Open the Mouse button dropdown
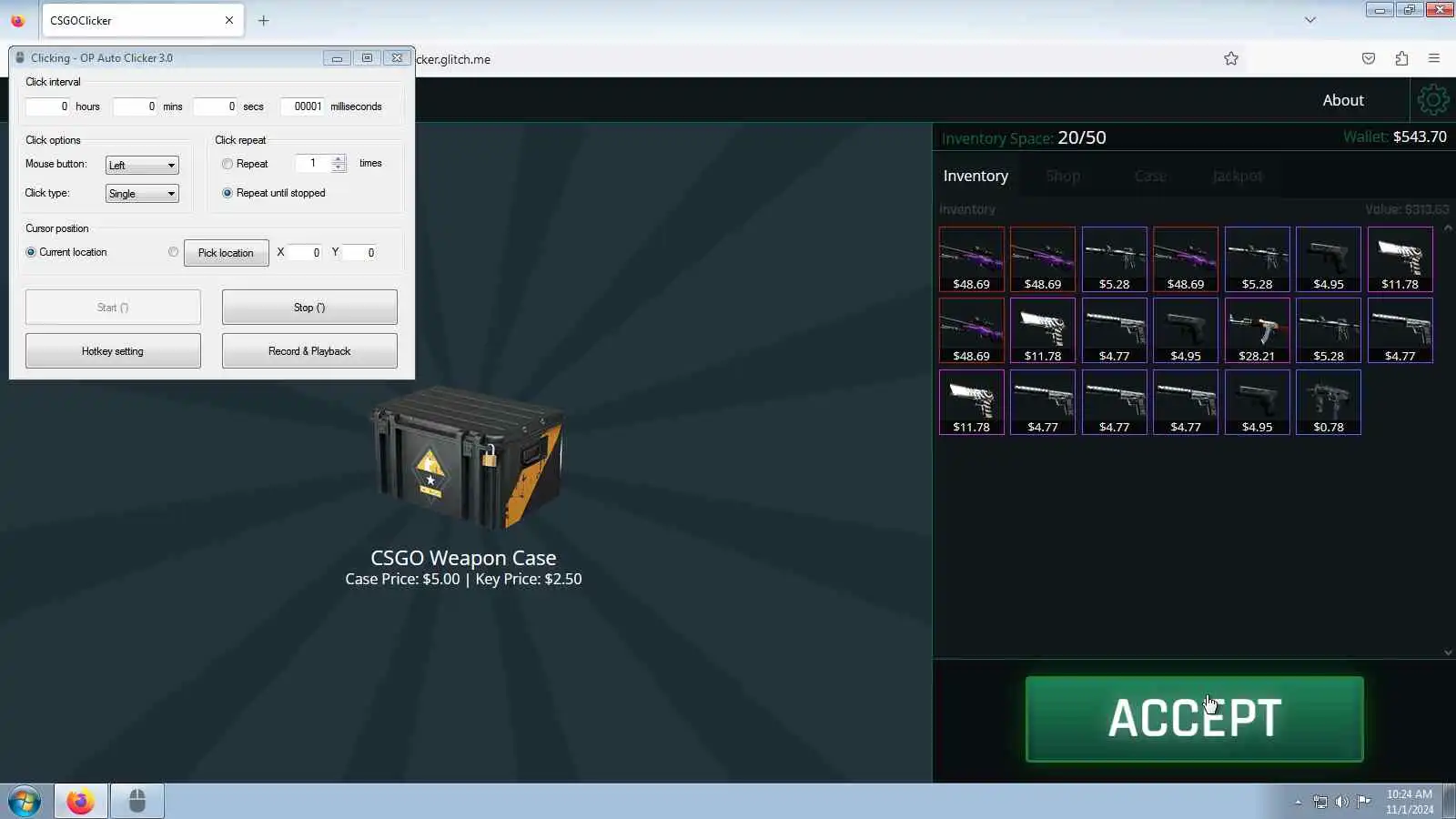 pyautogui.click(x=142, y=165)
